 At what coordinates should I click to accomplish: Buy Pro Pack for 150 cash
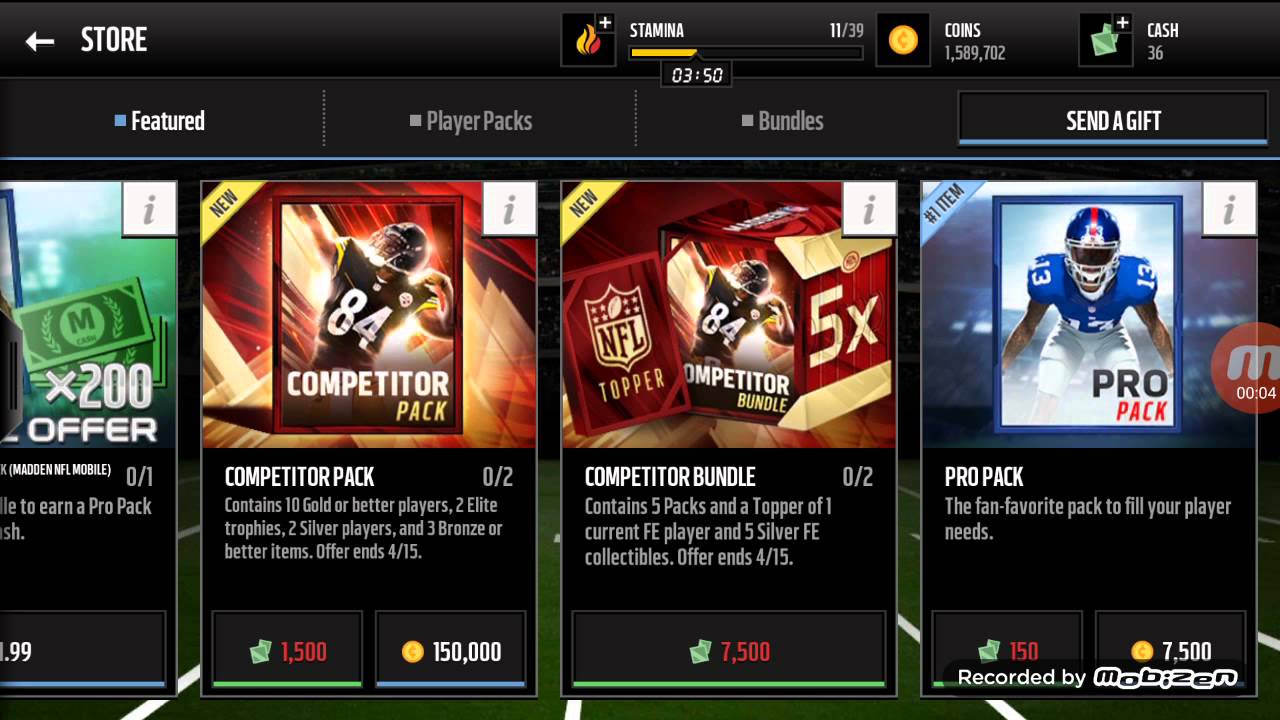[x=1007, y=650]
